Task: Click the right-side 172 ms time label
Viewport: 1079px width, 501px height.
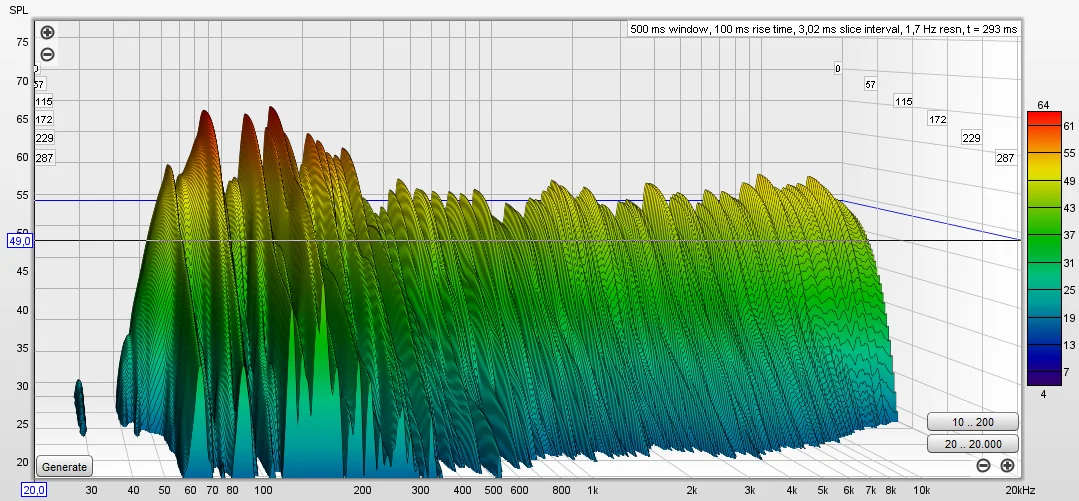Action: [x=937, y=119]
